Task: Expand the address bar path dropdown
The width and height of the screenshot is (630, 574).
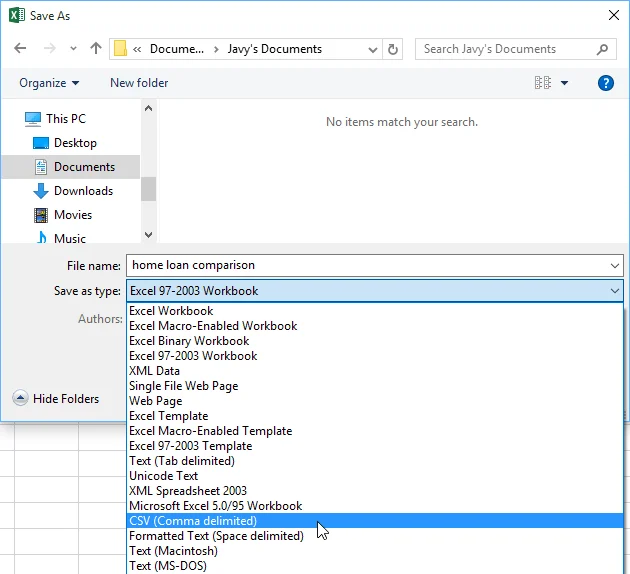Action: click(x=373, y=49)
